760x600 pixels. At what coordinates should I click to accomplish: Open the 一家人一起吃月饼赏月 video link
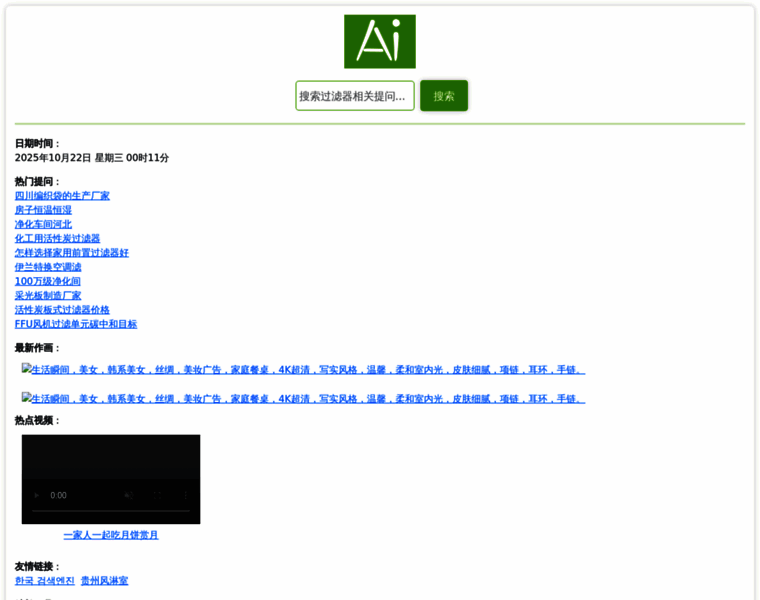[x=111, y=535]
